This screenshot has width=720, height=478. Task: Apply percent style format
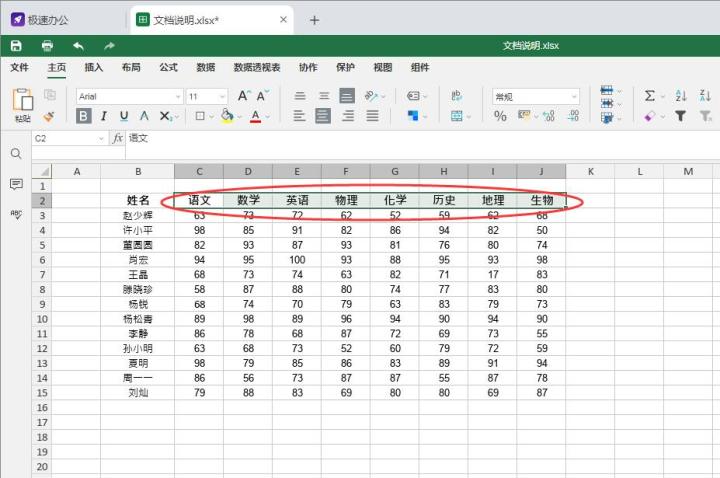[500, 116]
